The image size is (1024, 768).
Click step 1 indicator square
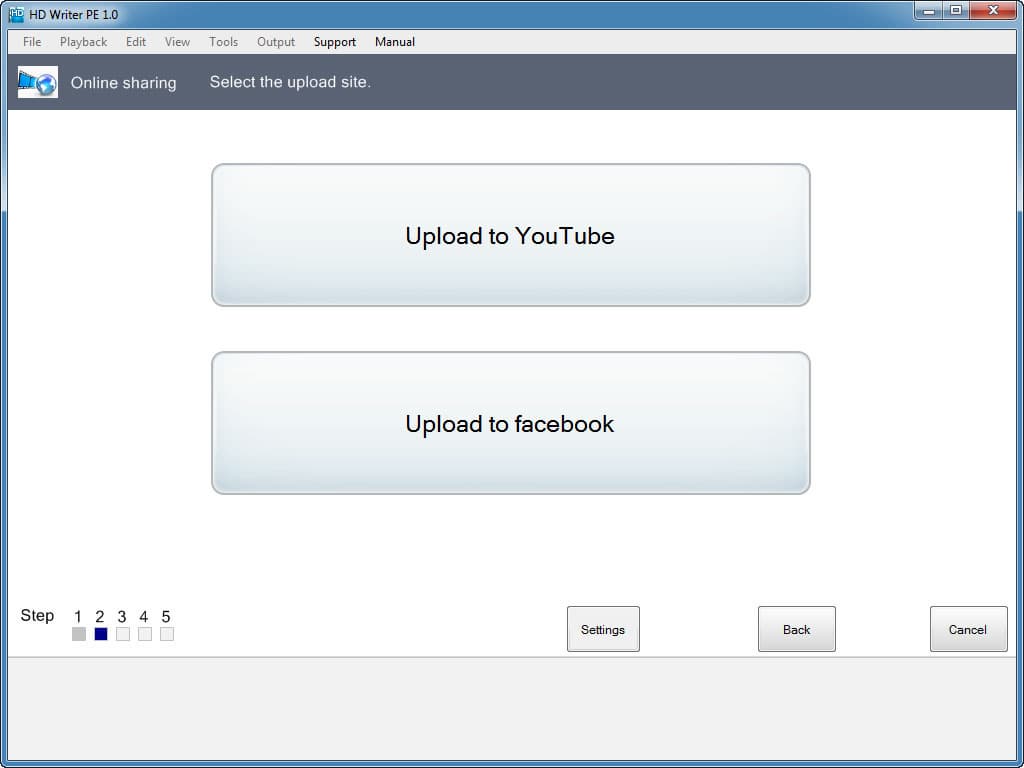(x=79, y=634)
